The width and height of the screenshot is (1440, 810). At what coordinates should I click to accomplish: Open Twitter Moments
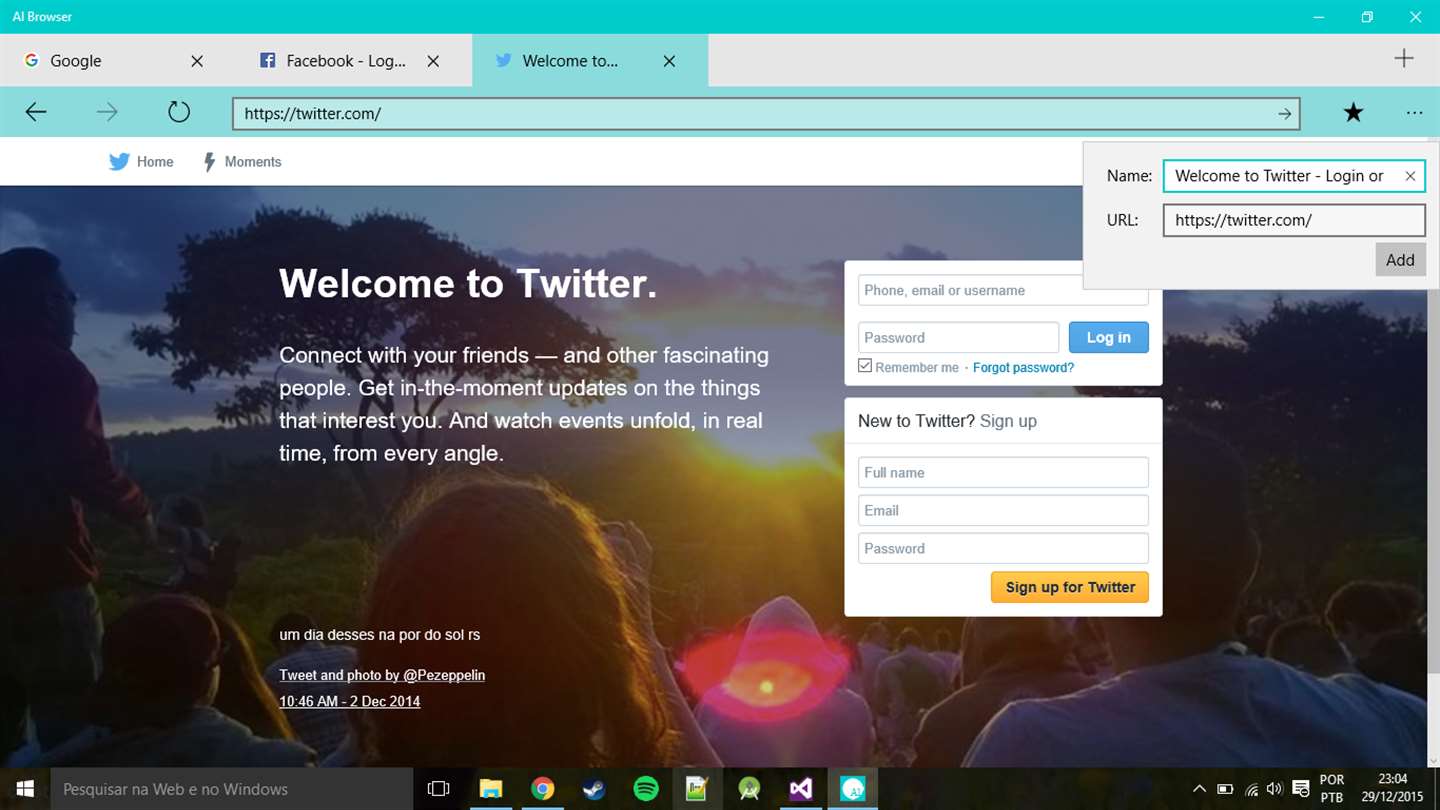click(242, 162)
